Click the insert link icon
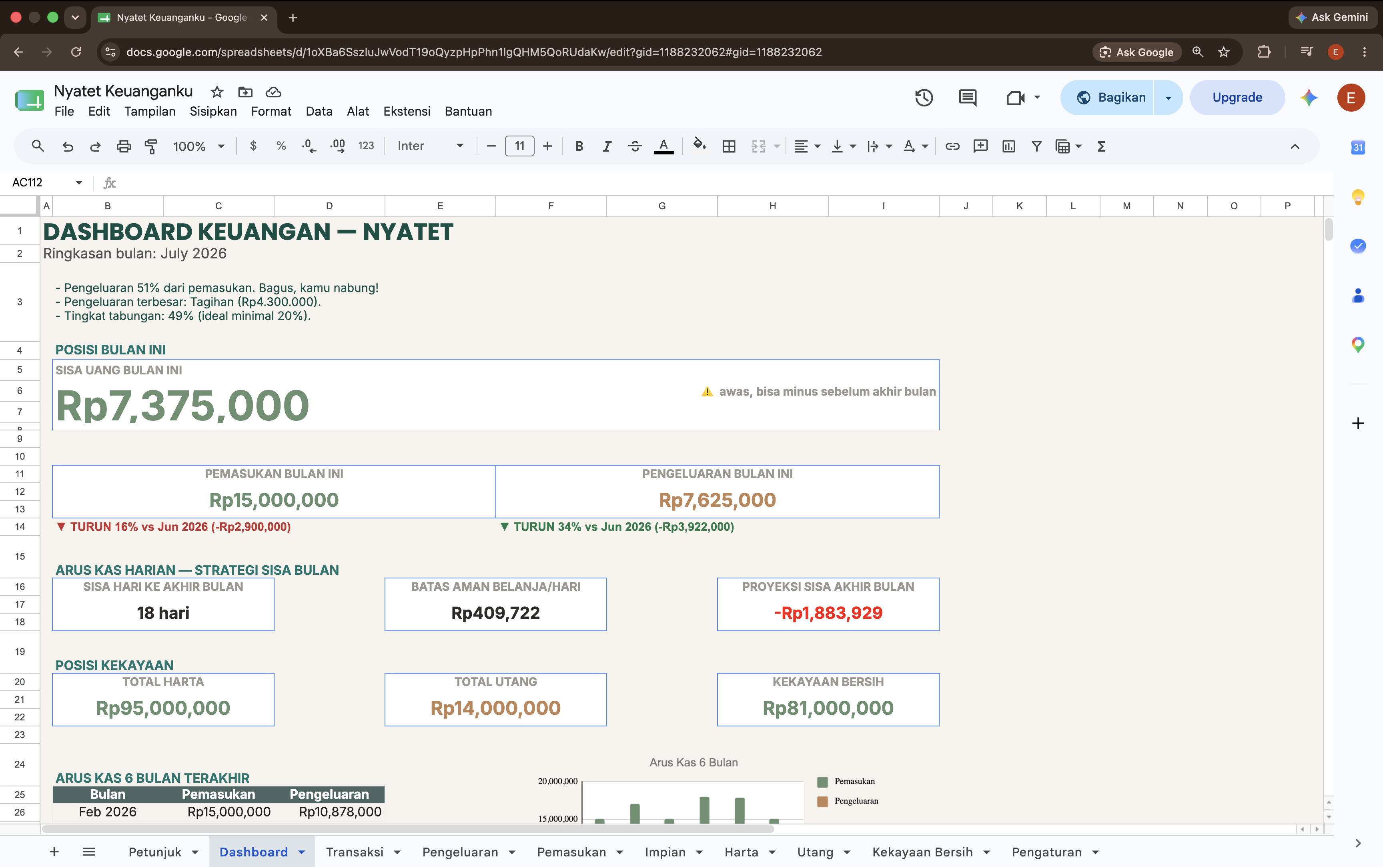This screenshot has width=1383, height=868. (x=952, y=146)
